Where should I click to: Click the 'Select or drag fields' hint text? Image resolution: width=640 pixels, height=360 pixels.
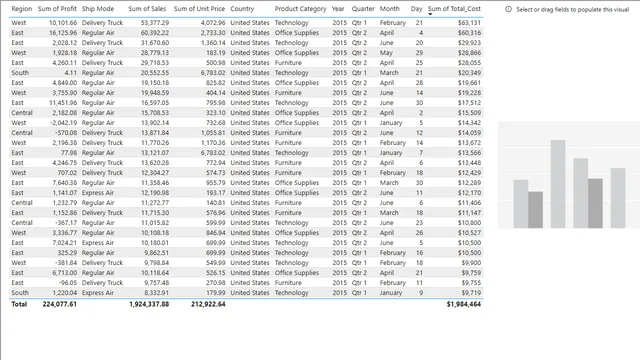click(572, 9)
